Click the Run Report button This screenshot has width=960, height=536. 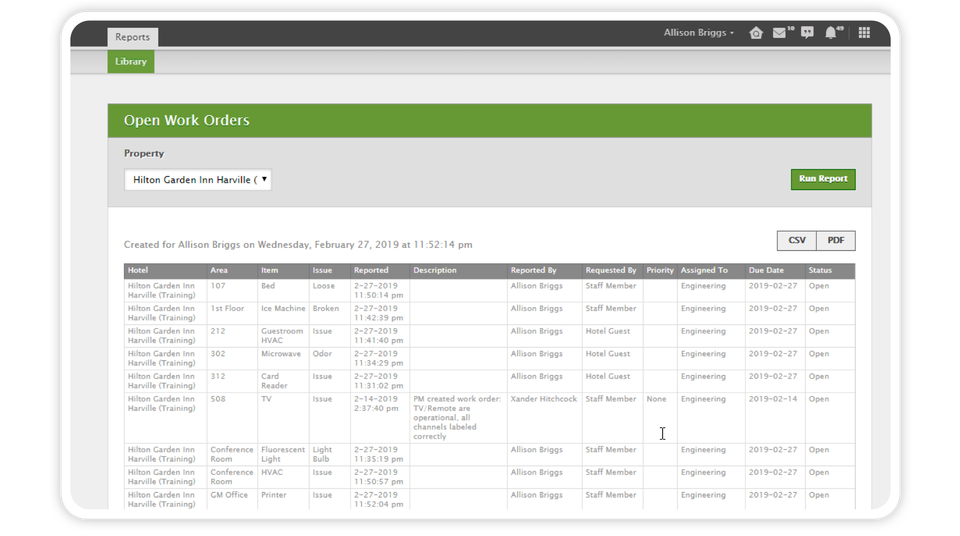pyautogui.click(x=823, y=179)
